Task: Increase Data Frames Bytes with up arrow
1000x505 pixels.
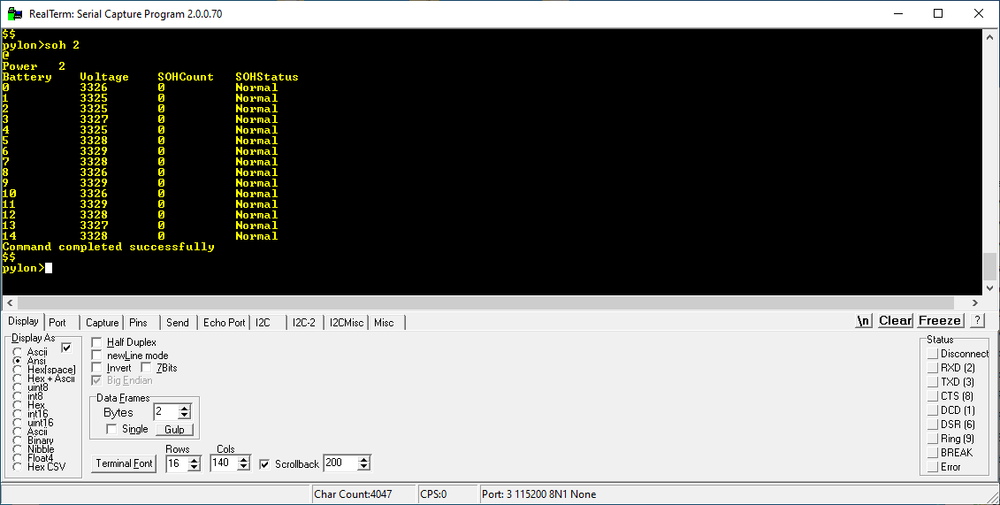Action: tap(184, 408)
